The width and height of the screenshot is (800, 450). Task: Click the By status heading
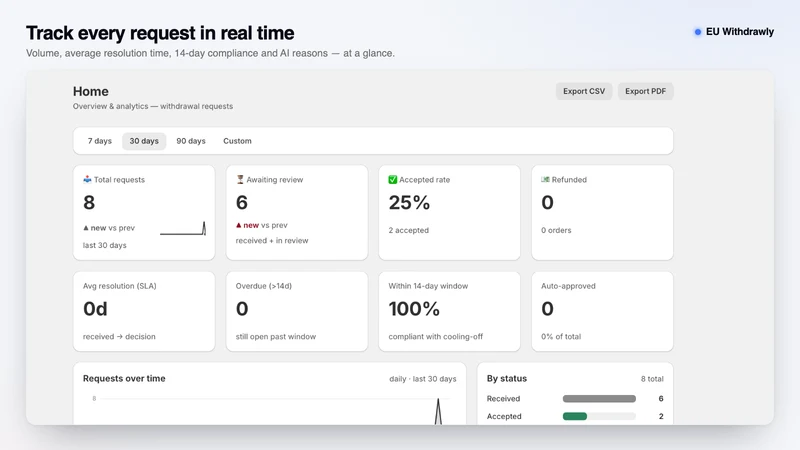tap(507, 379)
